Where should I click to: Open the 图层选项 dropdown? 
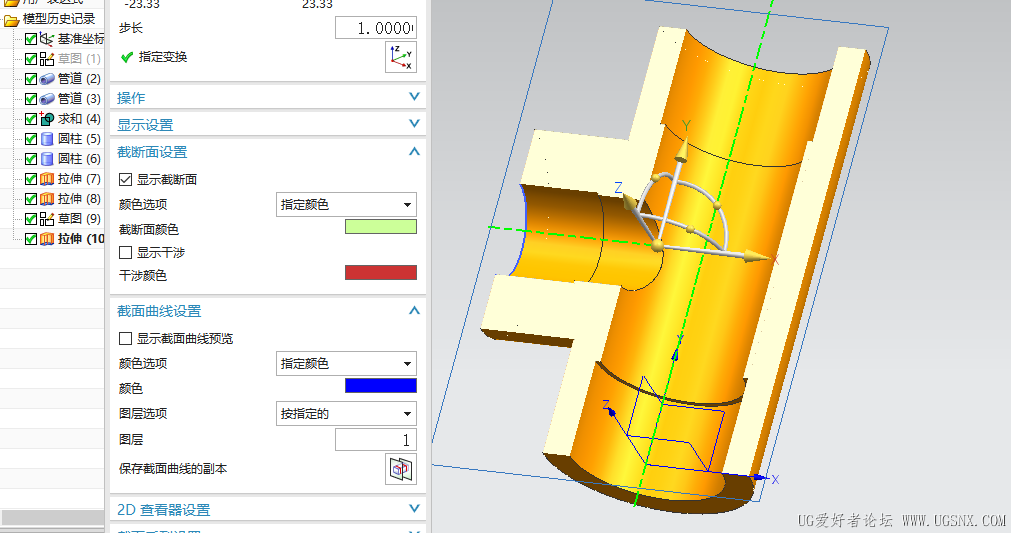pyautogui.click(x=346, y=414)
